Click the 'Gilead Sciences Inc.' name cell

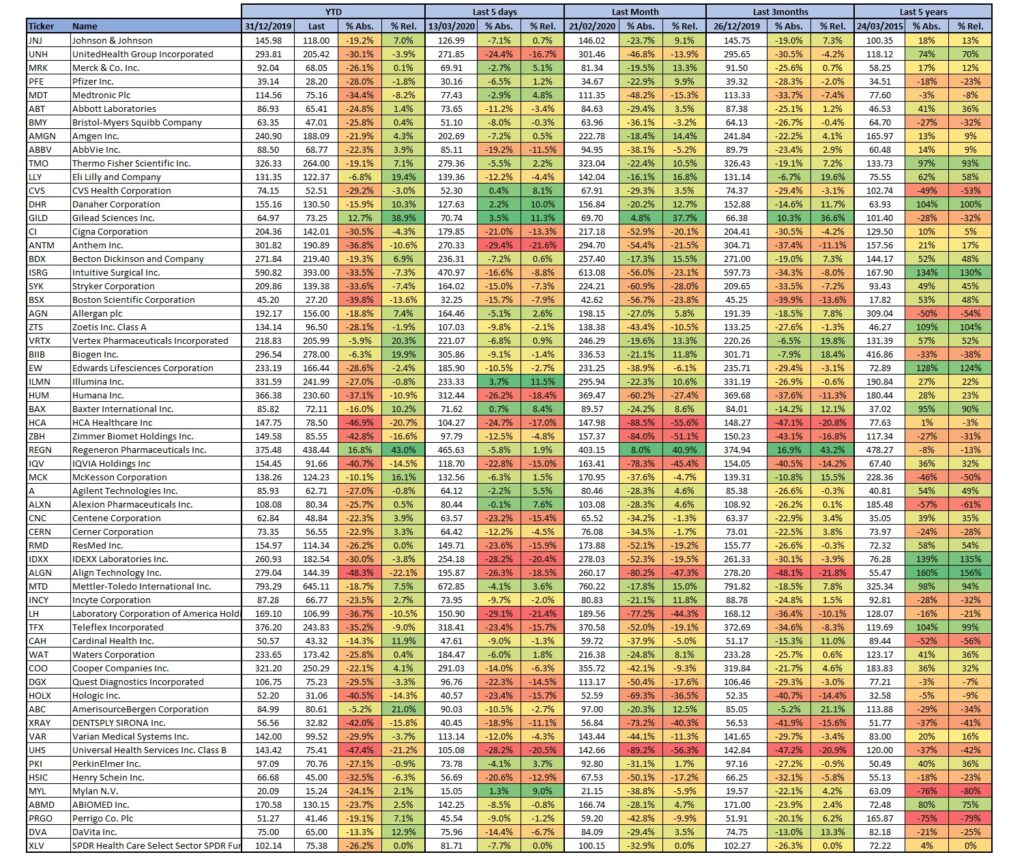pyautogui.click(x=155, y=218)
